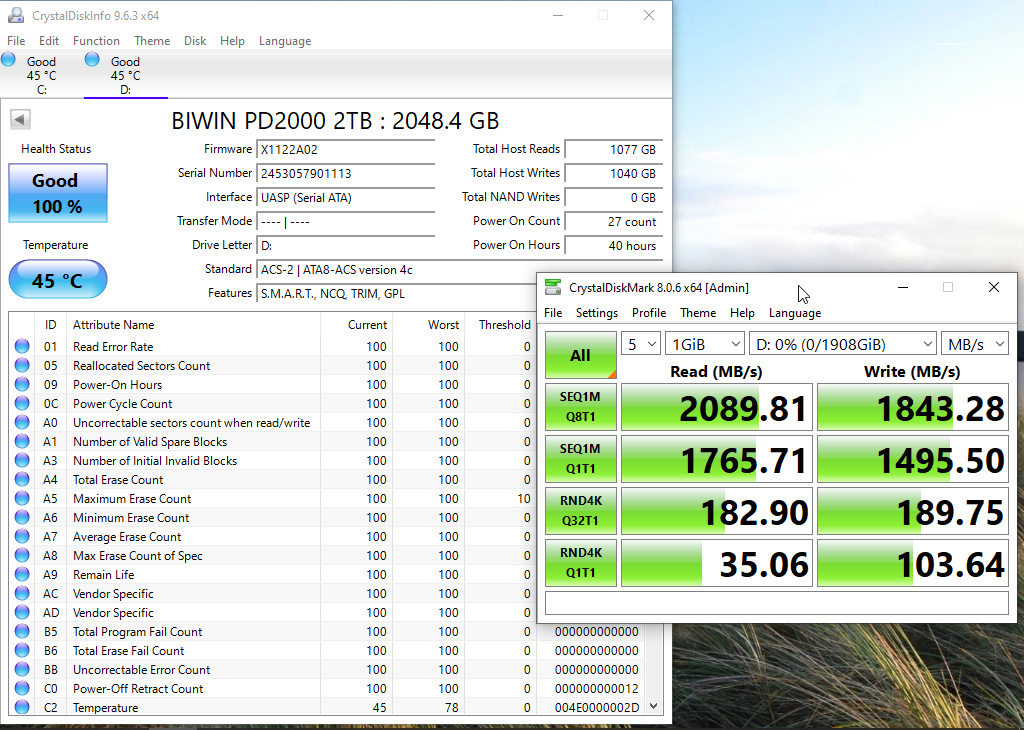Click the CrystalDiskInfo title bar app icon

tap(16, 16)
